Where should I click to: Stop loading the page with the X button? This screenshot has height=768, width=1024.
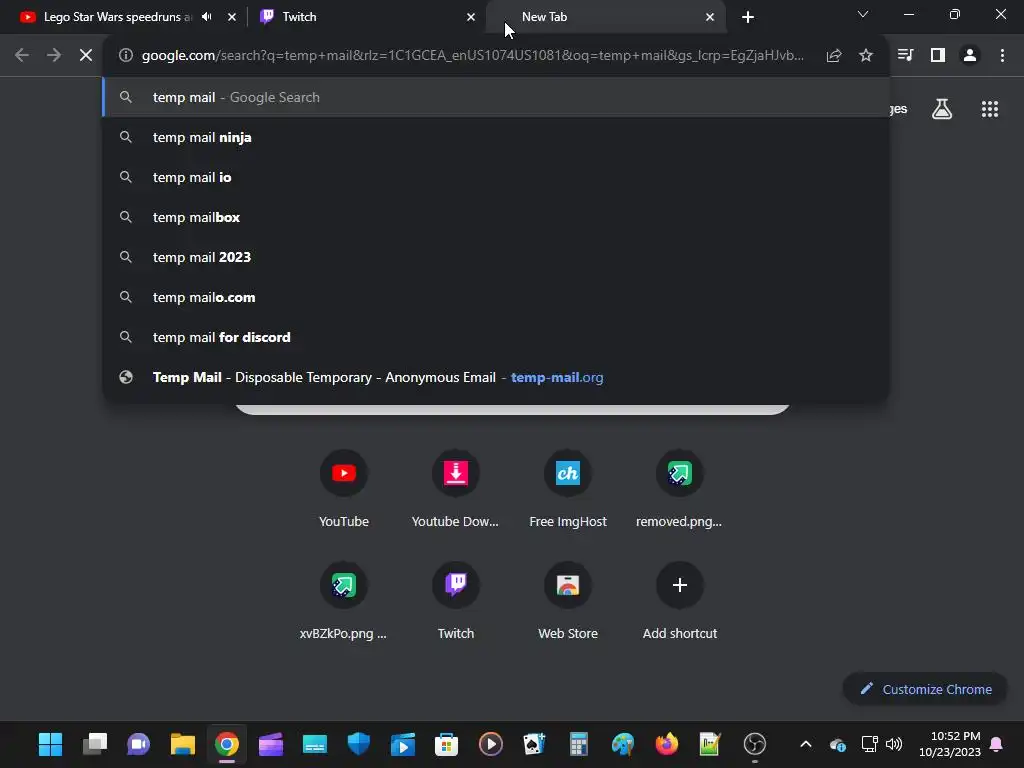pos(86,56)
